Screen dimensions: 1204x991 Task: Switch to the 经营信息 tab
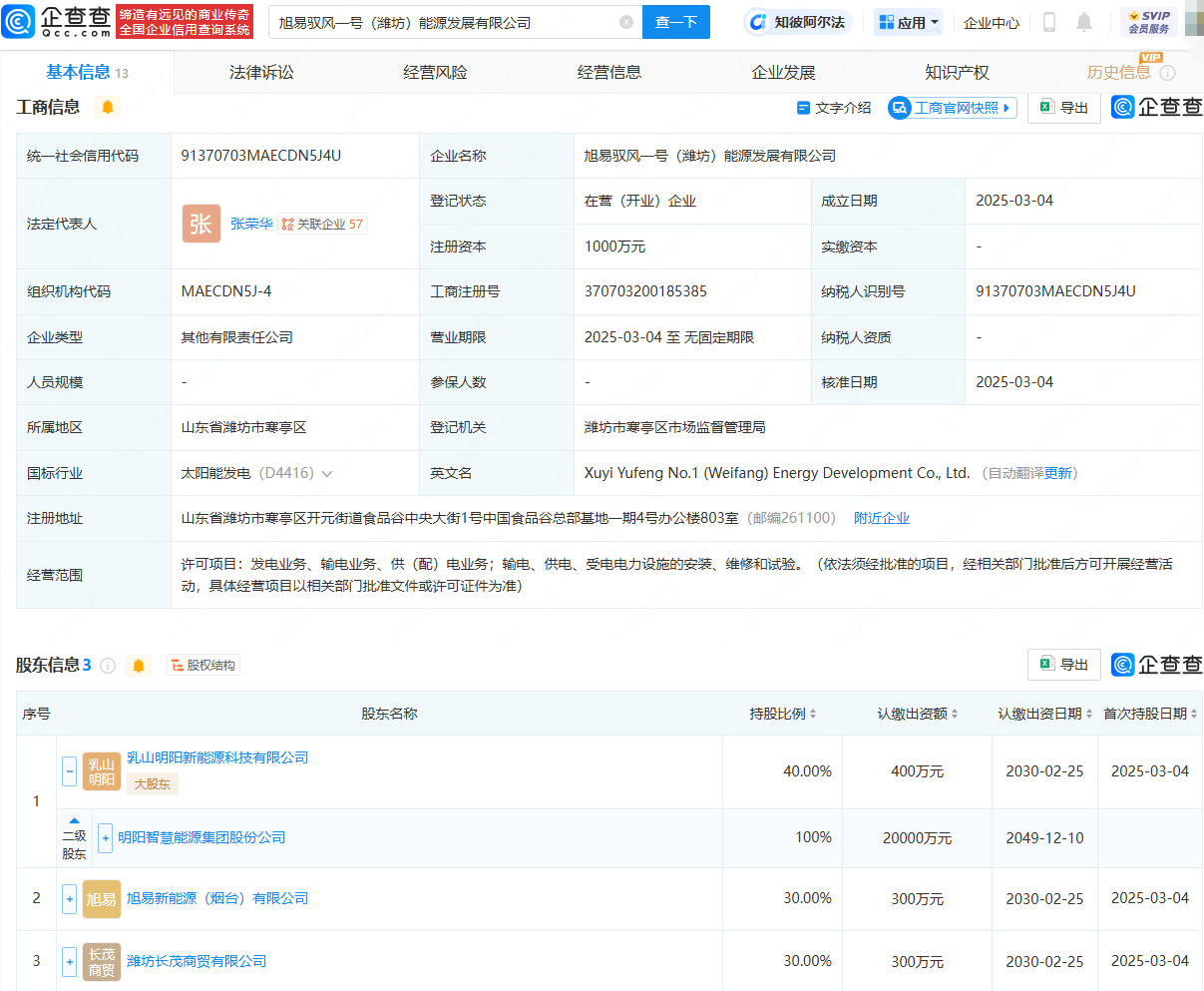pyautogui.click(x=609, y=73)
